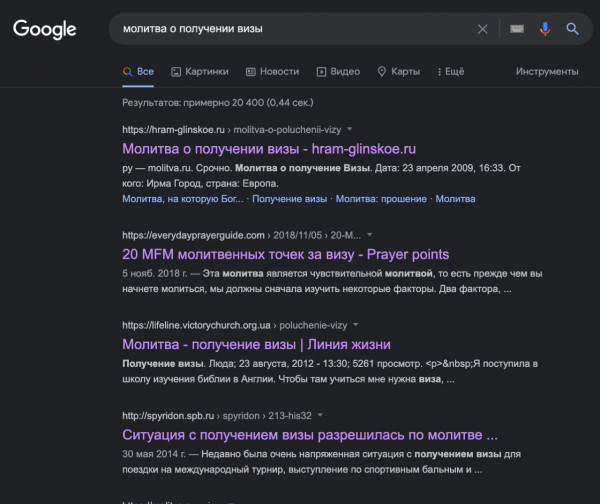
Task: Expand options arrow for hram-glinskoe.ru result
Action: coord(349,129)
